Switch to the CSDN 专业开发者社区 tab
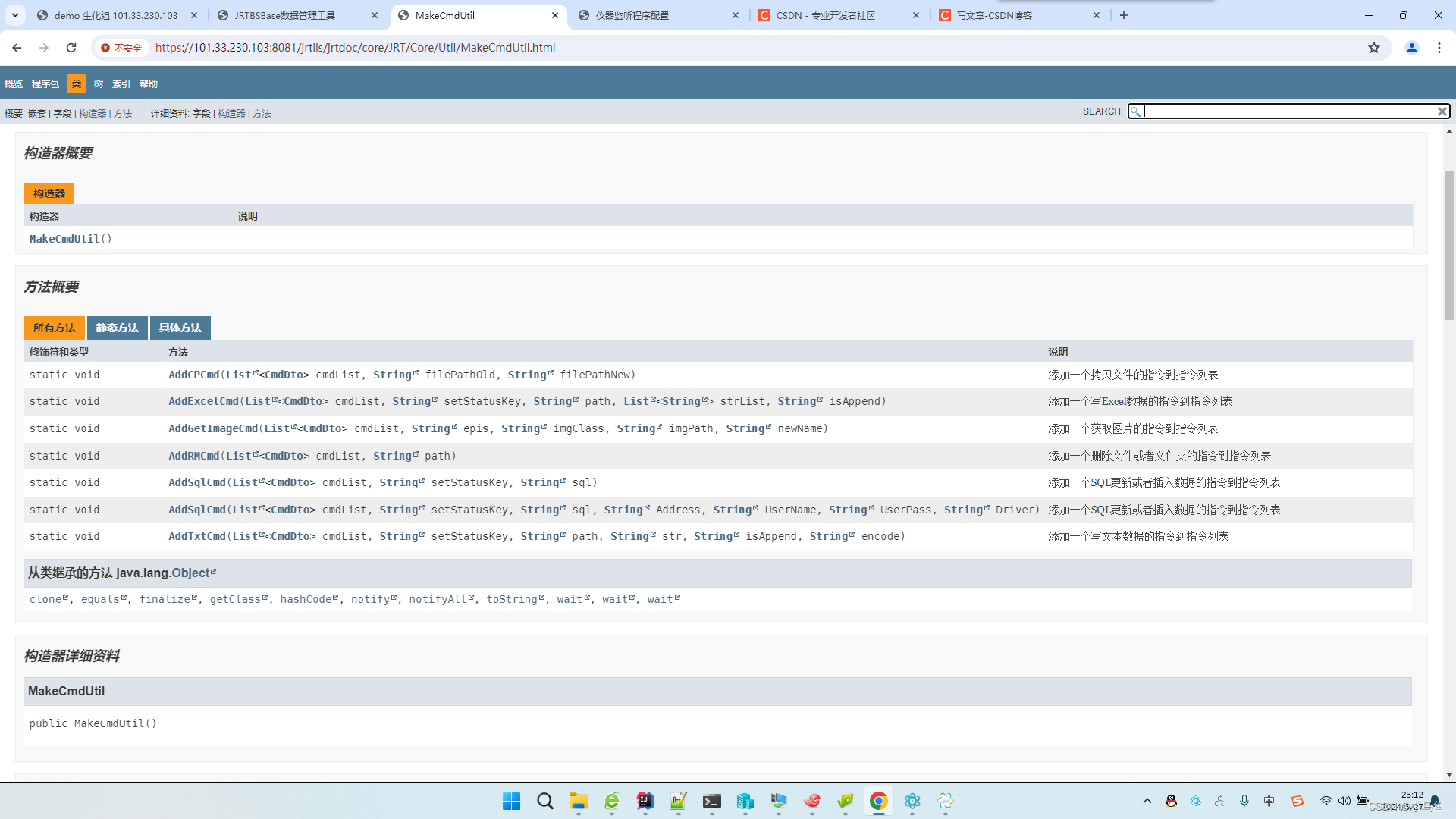Screen dimensions: 1456x819 [839, 15]
